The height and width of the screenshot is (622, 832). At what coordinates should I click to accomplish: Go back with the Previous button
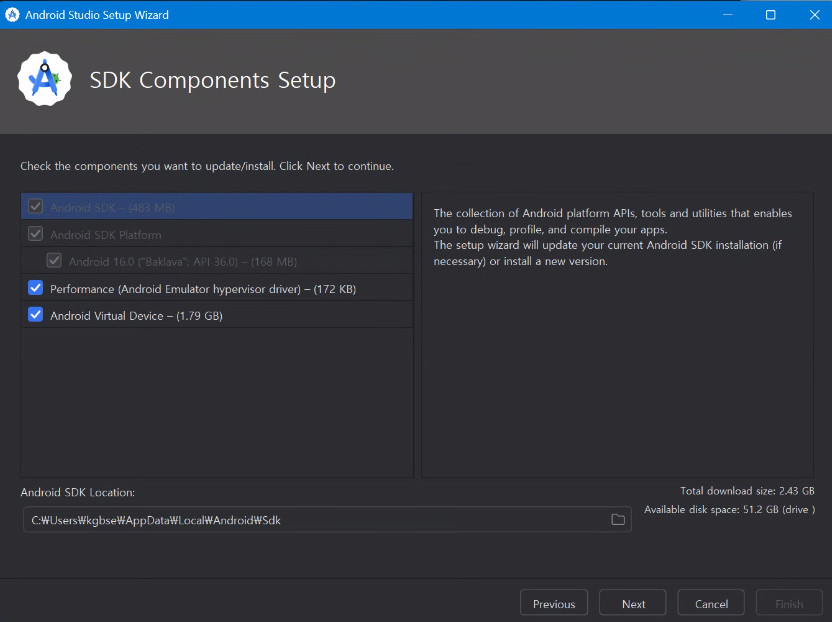point(554,604)
